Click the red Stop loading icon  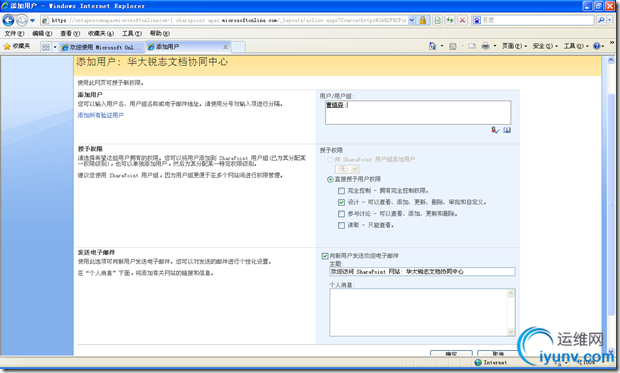coord(462,20)
